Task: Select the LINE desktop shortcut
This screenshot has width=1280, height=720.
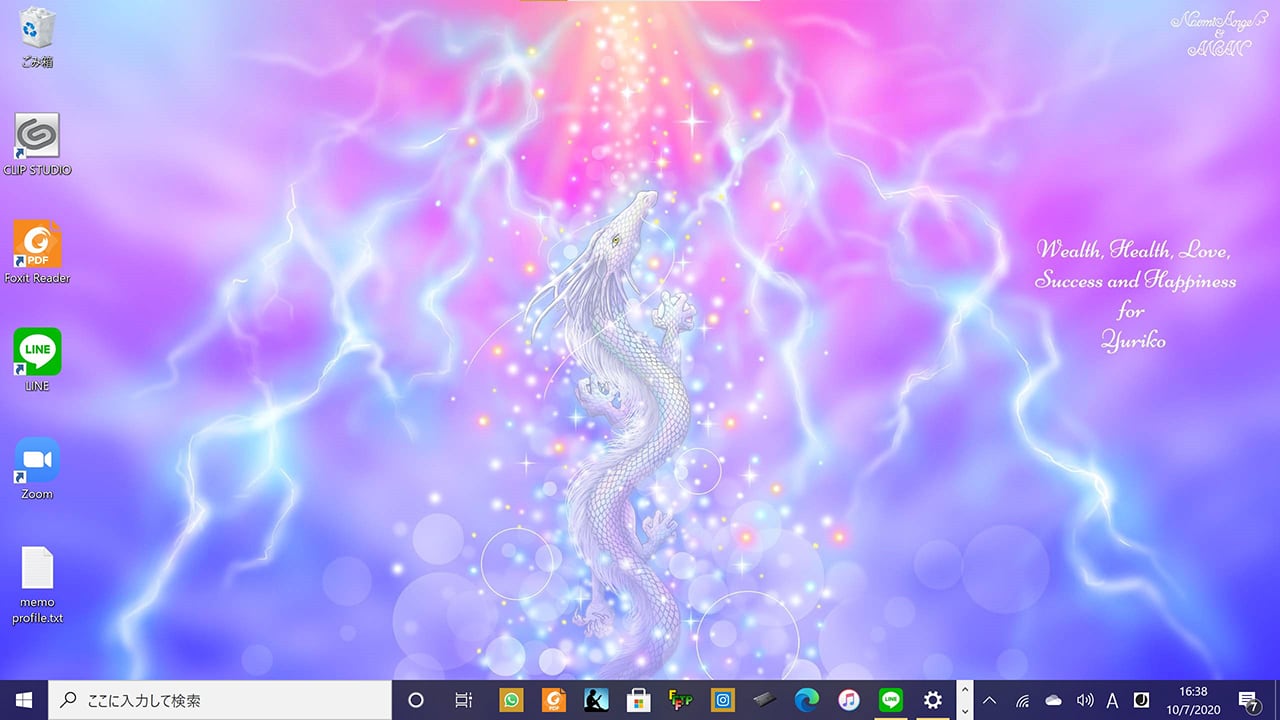Action: 37,360
